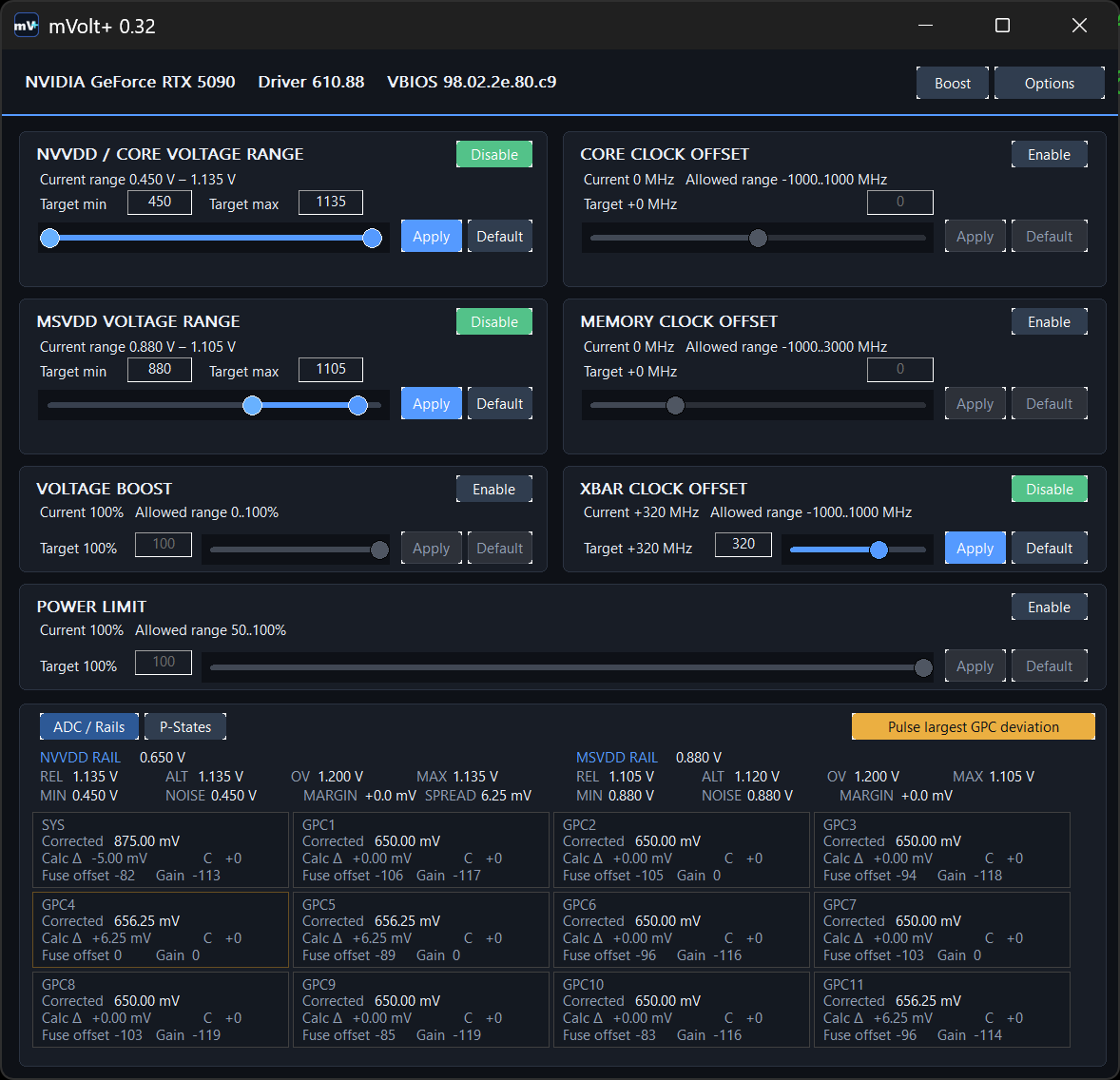This screenshot has height=1080, width=1120.
Task: Click Apply in Power Limit section
Action: [975, 665]
